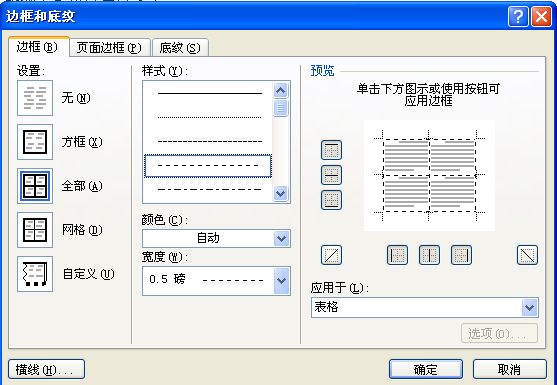The width and height of the screenshot is (557, 385).
Task: Click the style list scroll up arrow
Action: click(x=280, y=90)
